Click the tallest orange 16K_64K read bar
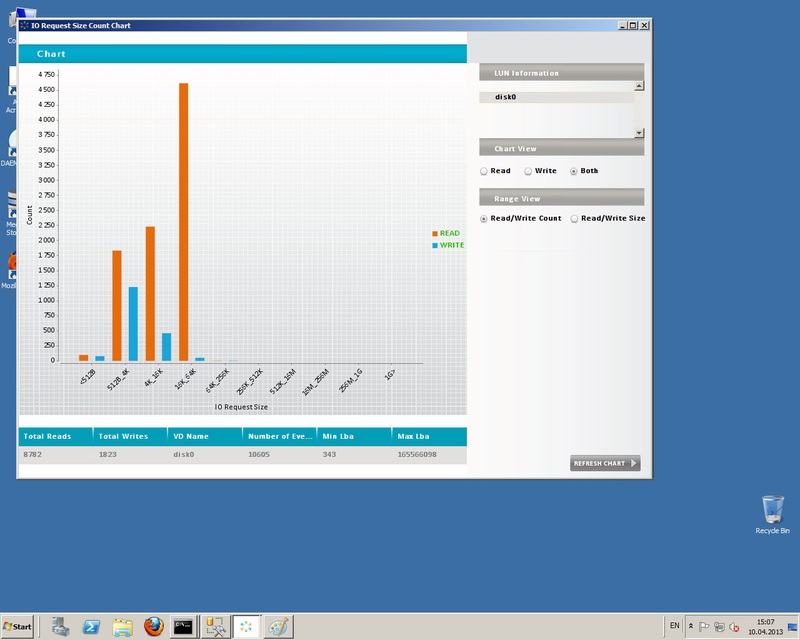The height and width of the screenshot is (640, 800). click(183, 222)
